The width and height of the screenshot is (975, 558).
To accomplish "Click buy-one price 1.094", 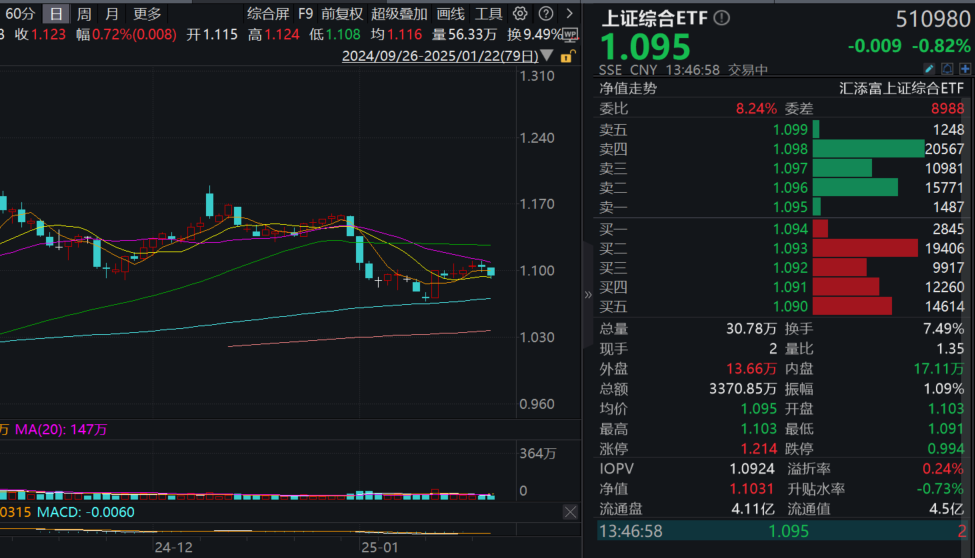I will point(790,229).
